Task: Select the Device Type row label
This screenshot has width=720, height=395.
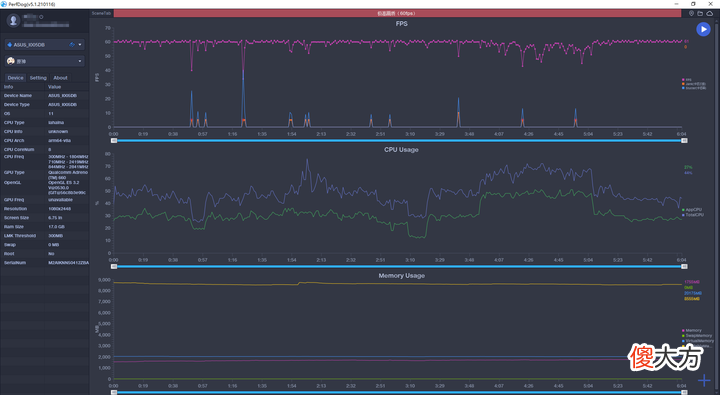Action: (x=17, y=105)
